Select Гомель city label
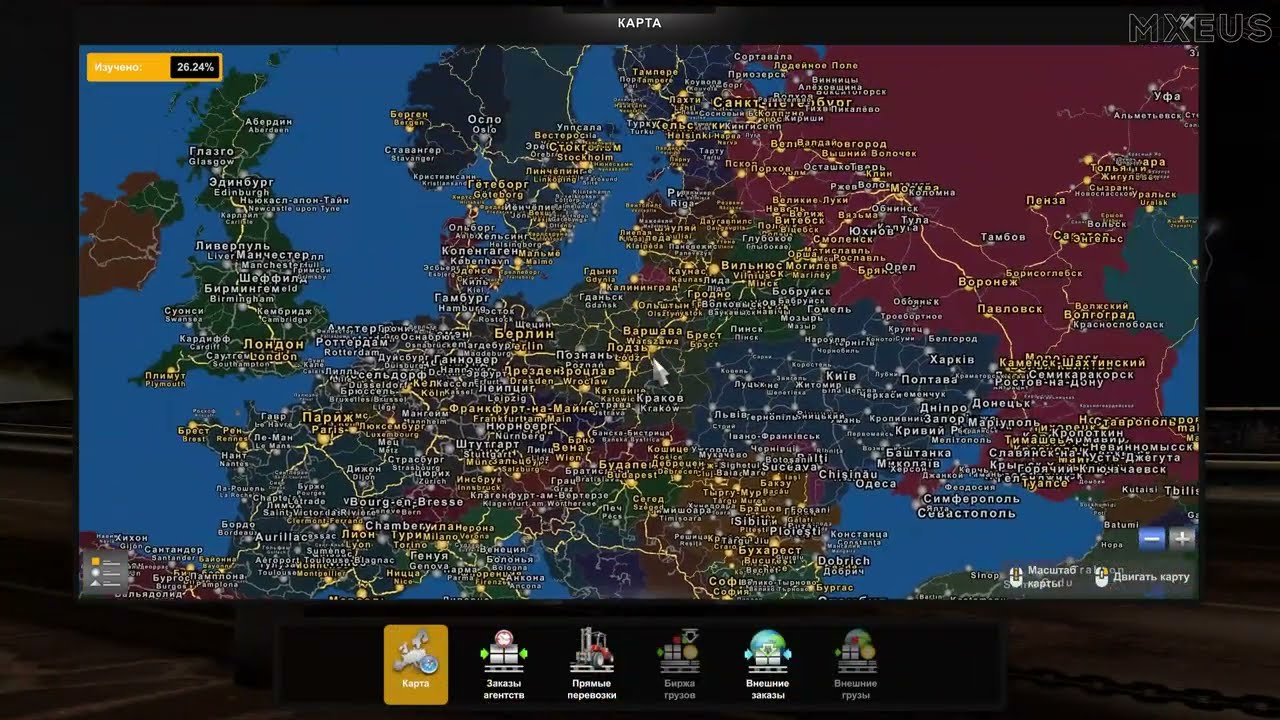 (x=829, y=309)
